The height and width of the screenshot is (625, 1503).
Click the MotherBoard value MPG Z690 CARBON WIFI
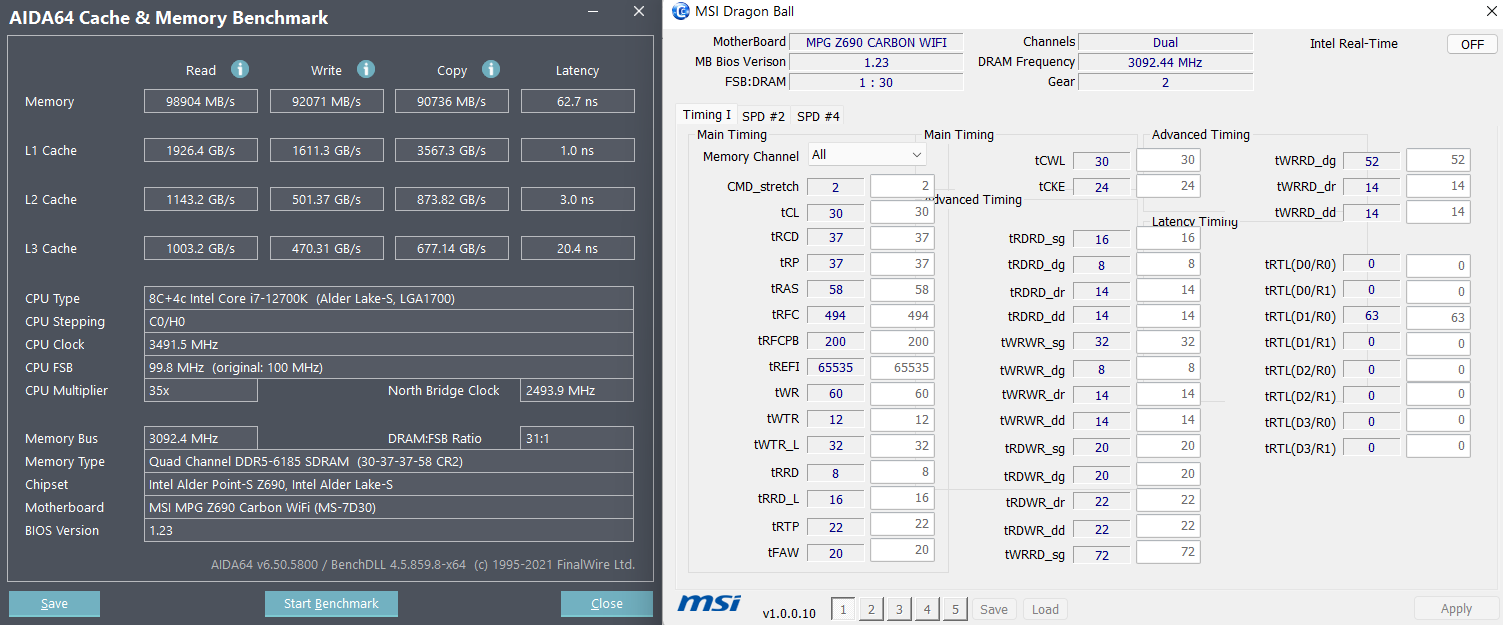click(876, 42)
